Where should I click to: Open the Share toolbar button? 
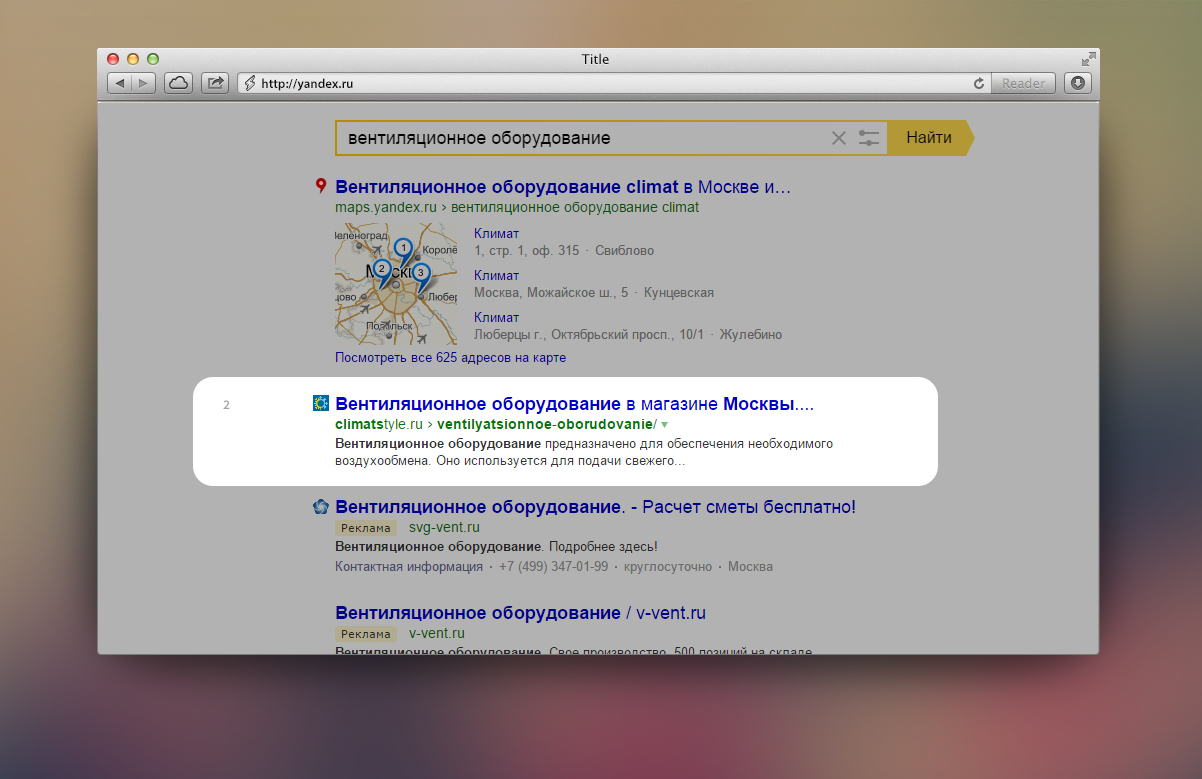pos(215,83)
